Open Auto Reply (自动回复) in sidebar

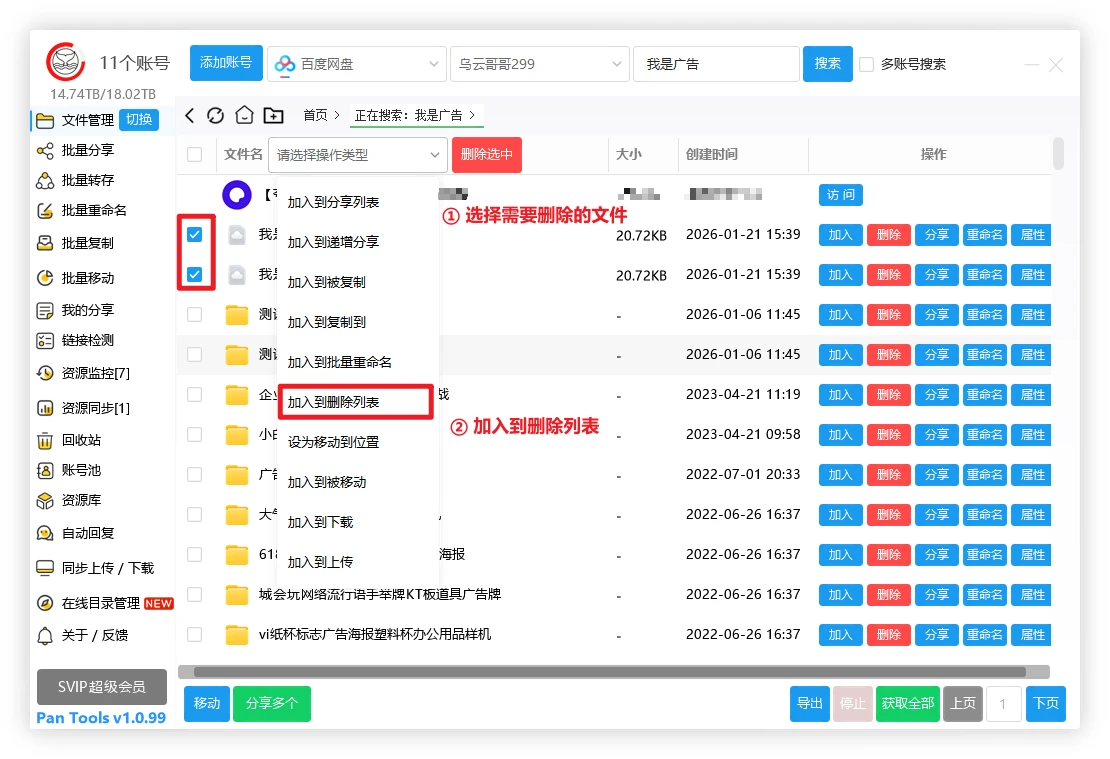point(87,533)
